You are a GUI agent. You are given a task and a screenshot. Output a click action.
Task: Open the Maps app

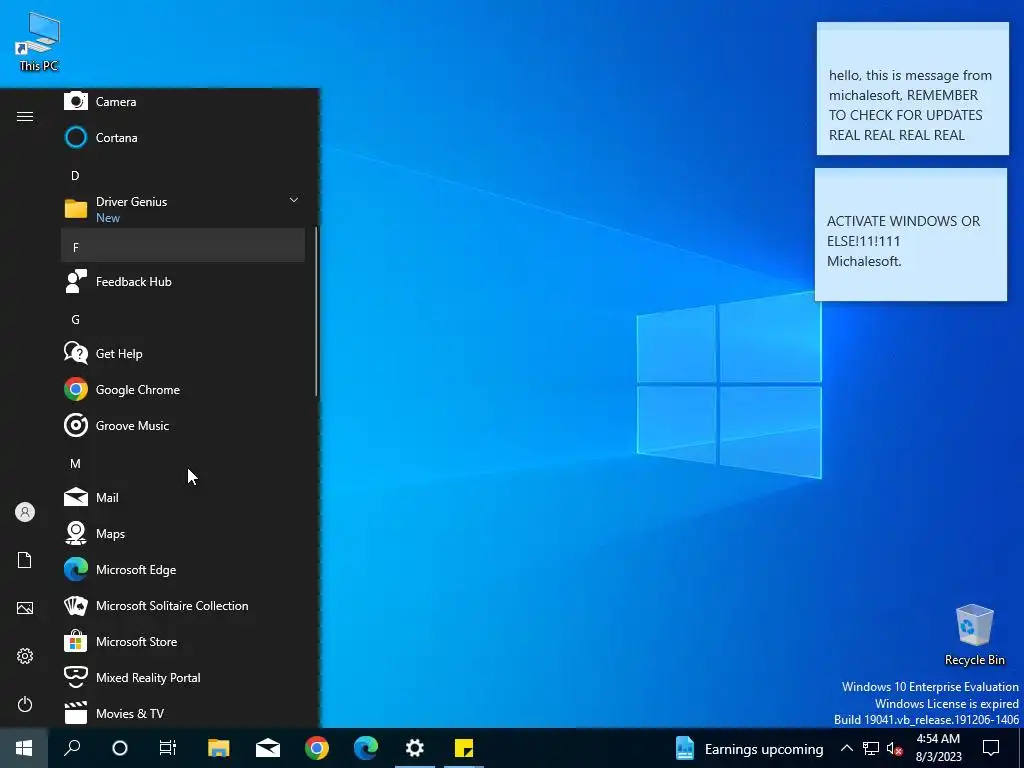183,533
